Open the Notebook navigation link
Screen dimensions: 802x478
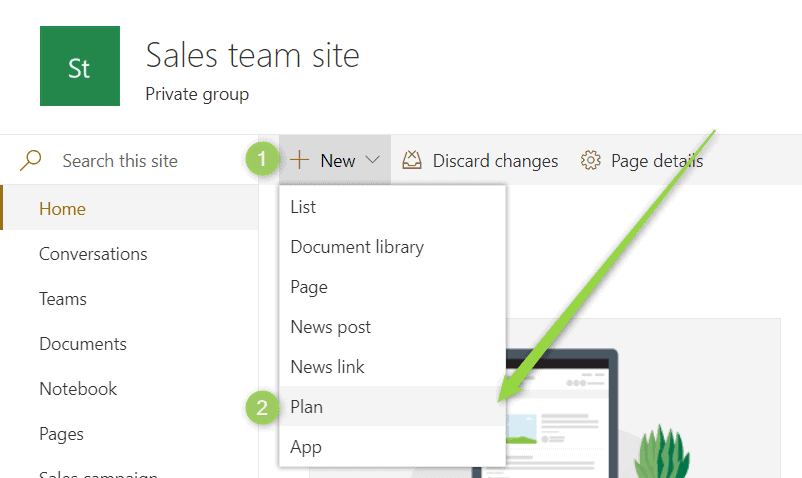point(78,389)
